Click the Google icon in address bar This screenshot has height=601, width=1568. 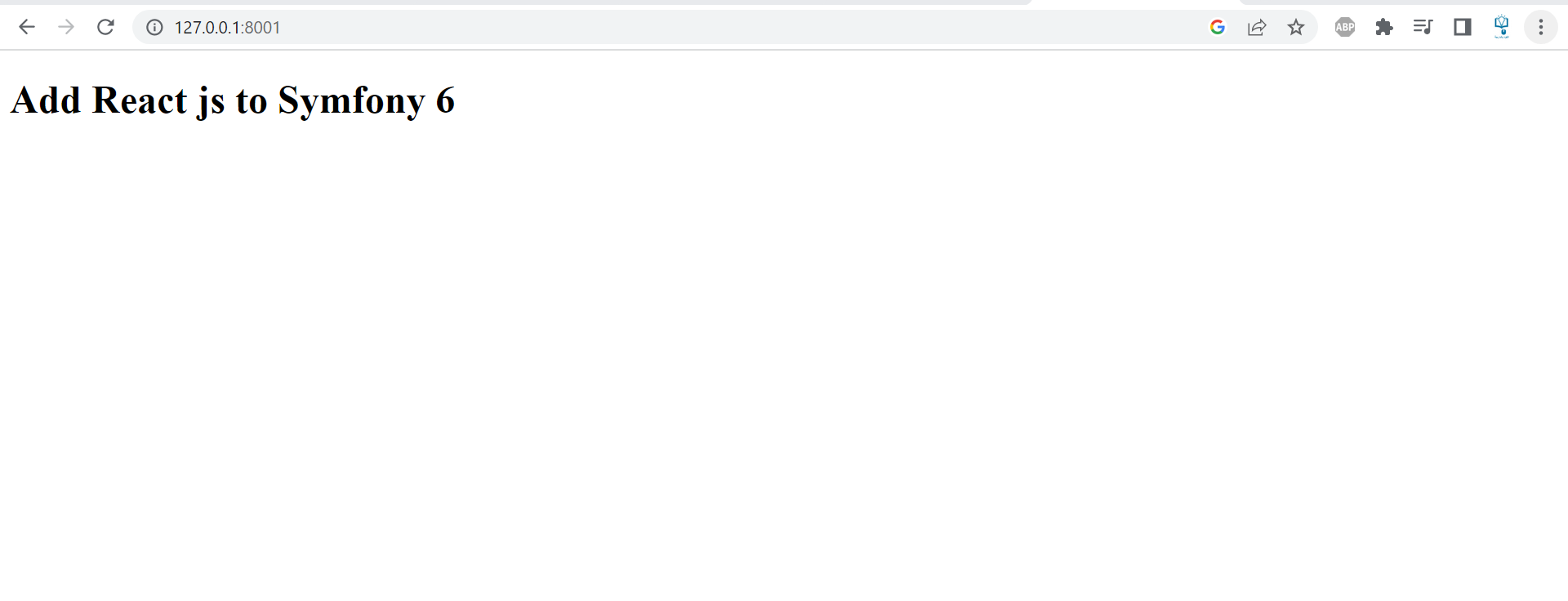coord(1218,27)
